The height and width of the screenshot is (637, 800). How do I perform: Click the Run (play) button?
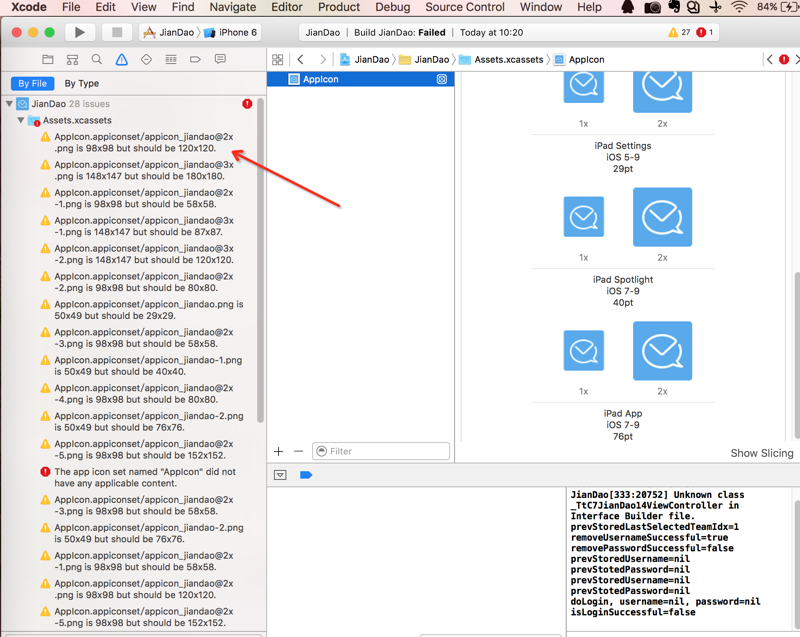click(x=80, y=32)
